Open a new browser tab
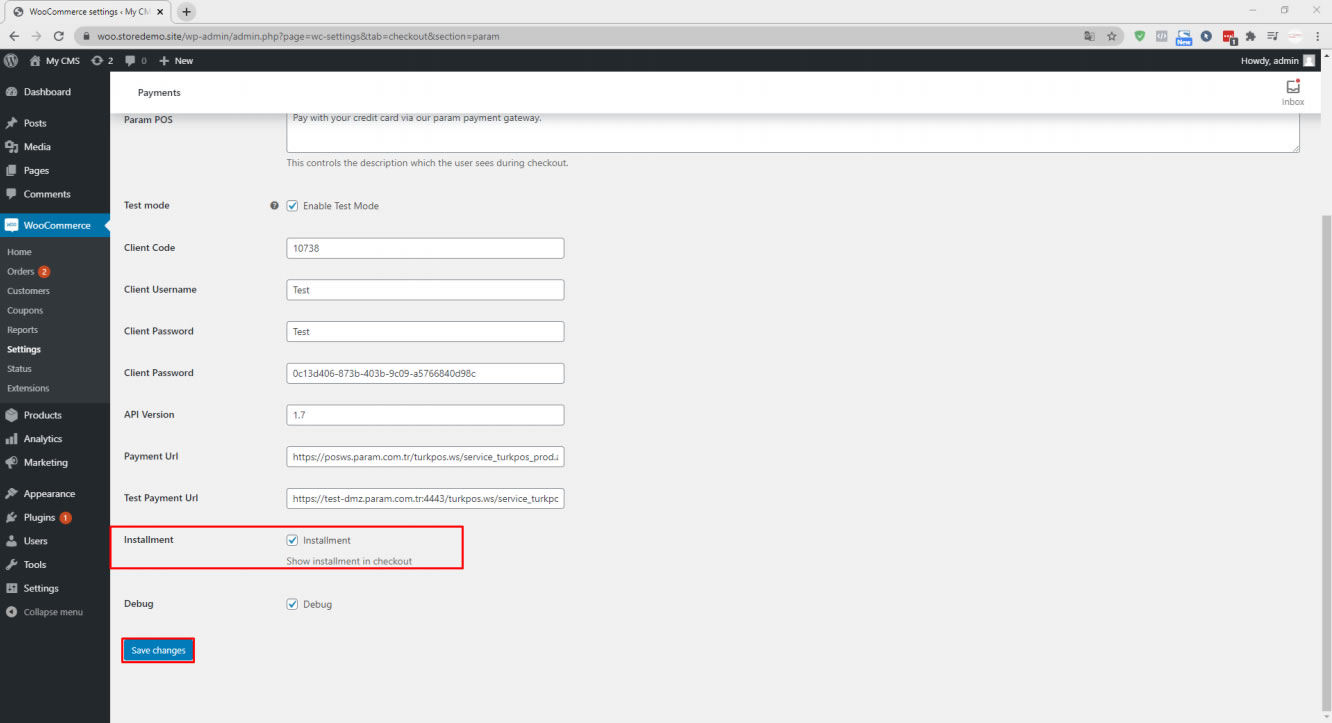This screenshot has width=1332, height=723. click(x=186, y=11)
